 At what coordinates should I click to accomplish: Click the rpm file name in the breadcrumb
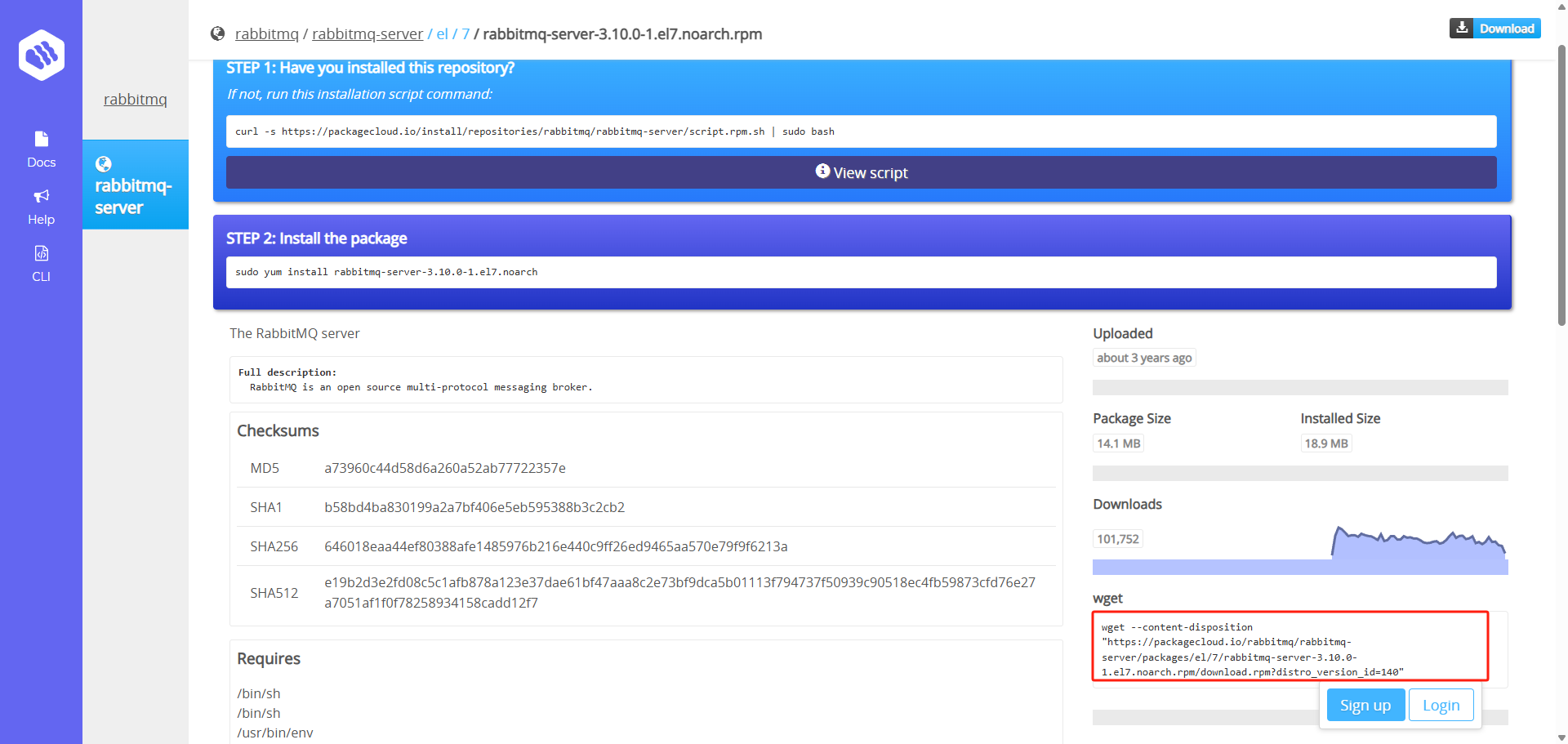622,34
